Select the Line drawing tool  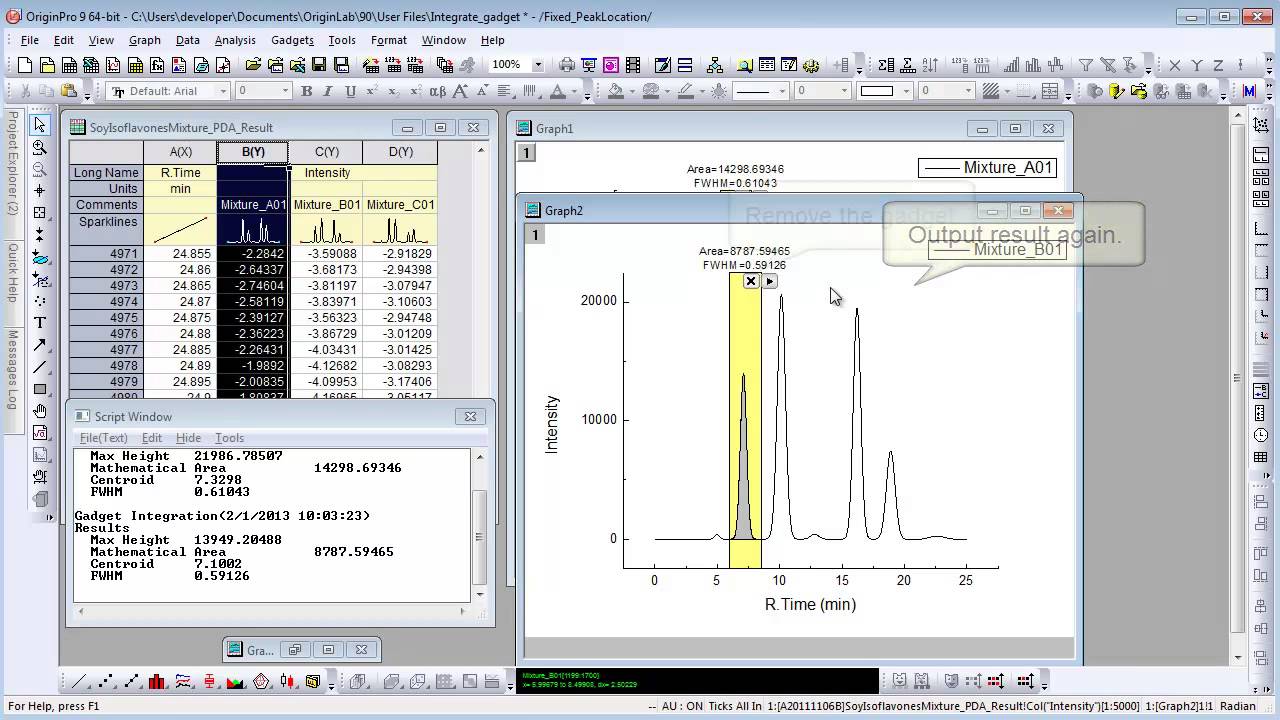[40, 367]
